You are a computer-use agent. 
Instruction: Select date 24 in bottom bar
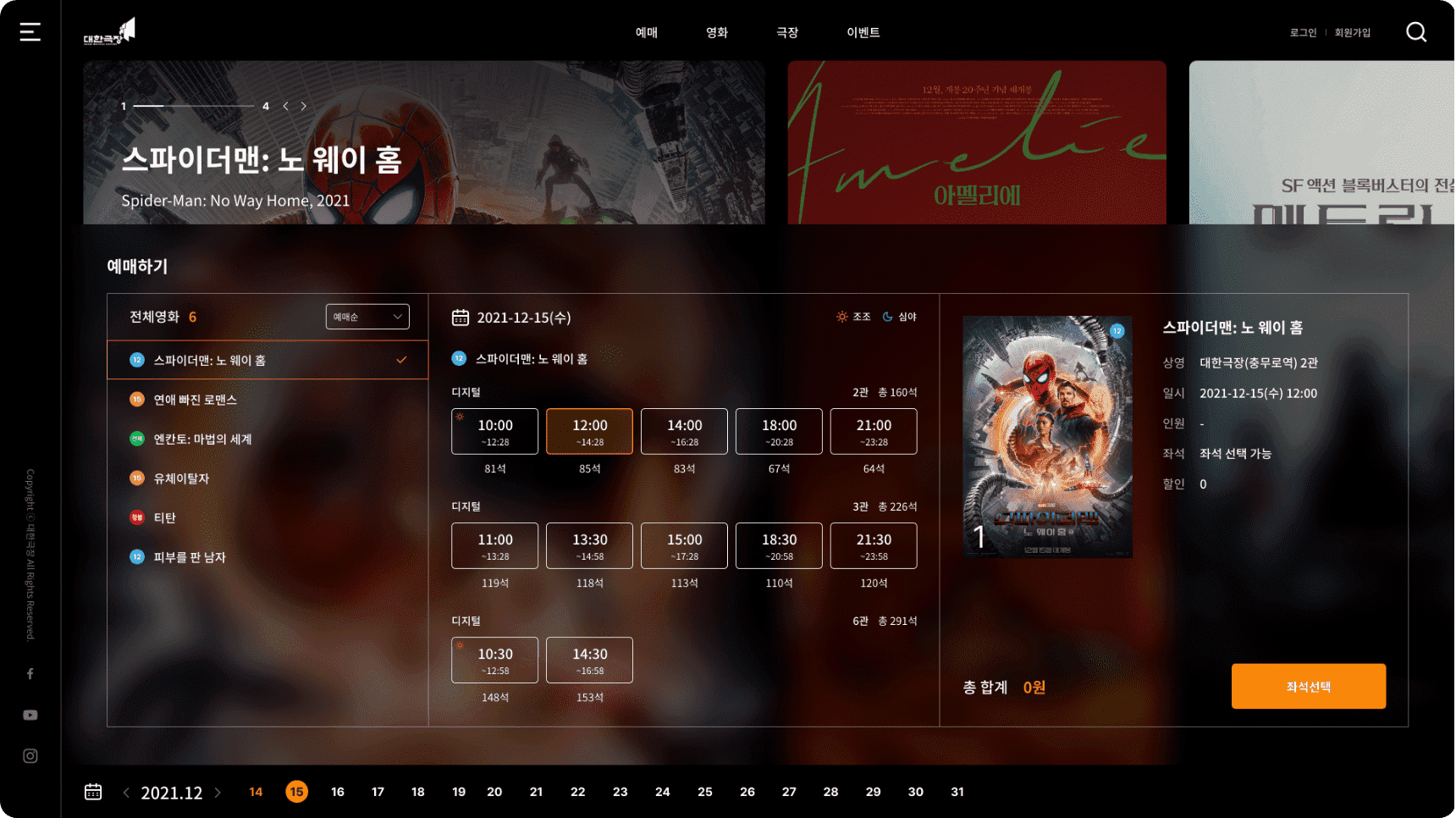coord(663,792)
